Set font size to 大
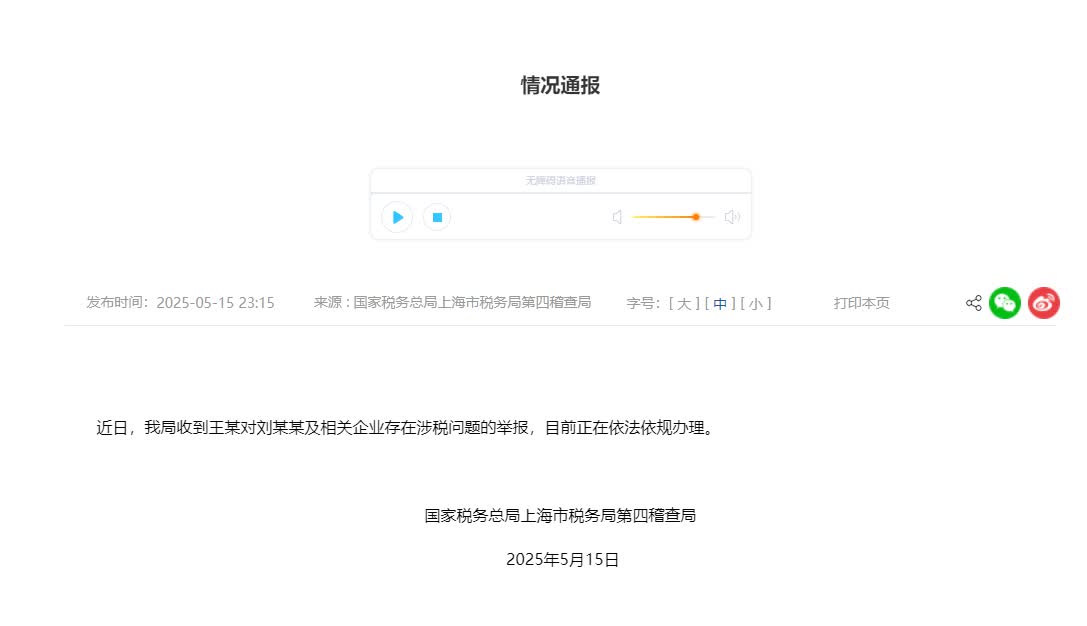The height and width of the screenshot is (626, 1087). click(x=684, y=304)
